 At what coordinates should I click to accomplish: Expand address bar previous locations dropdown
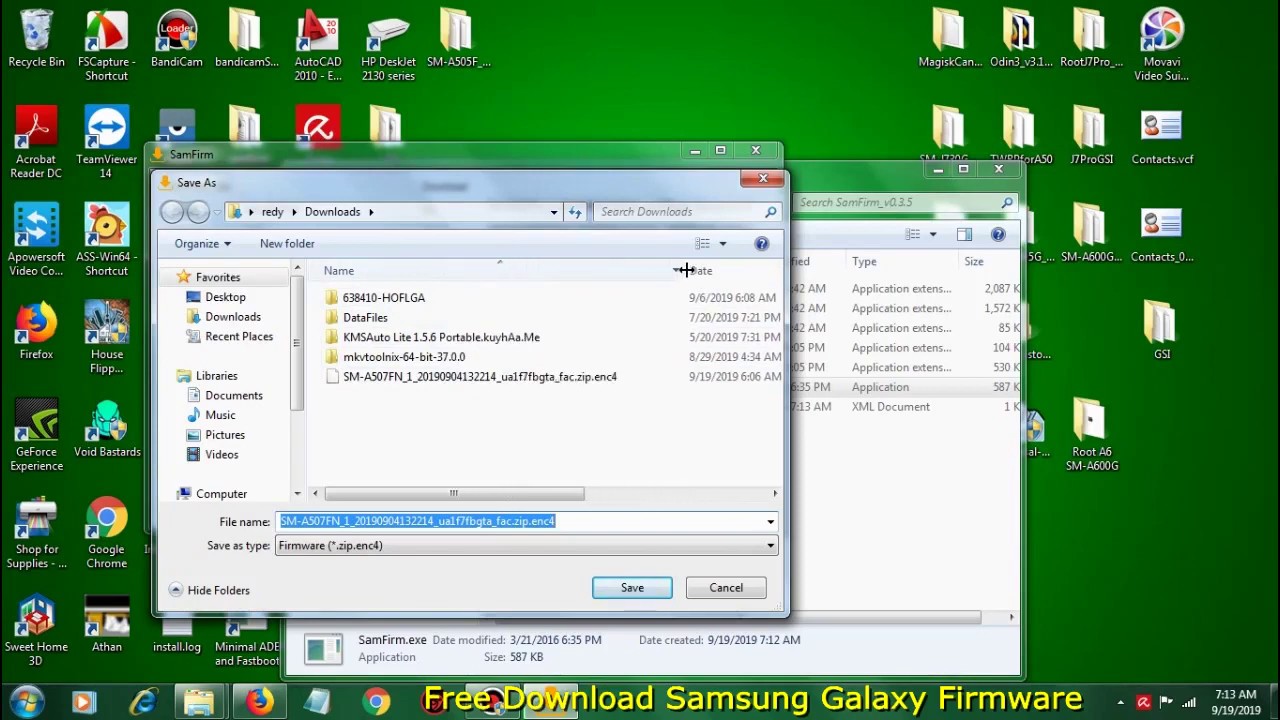tap(553, 212)
